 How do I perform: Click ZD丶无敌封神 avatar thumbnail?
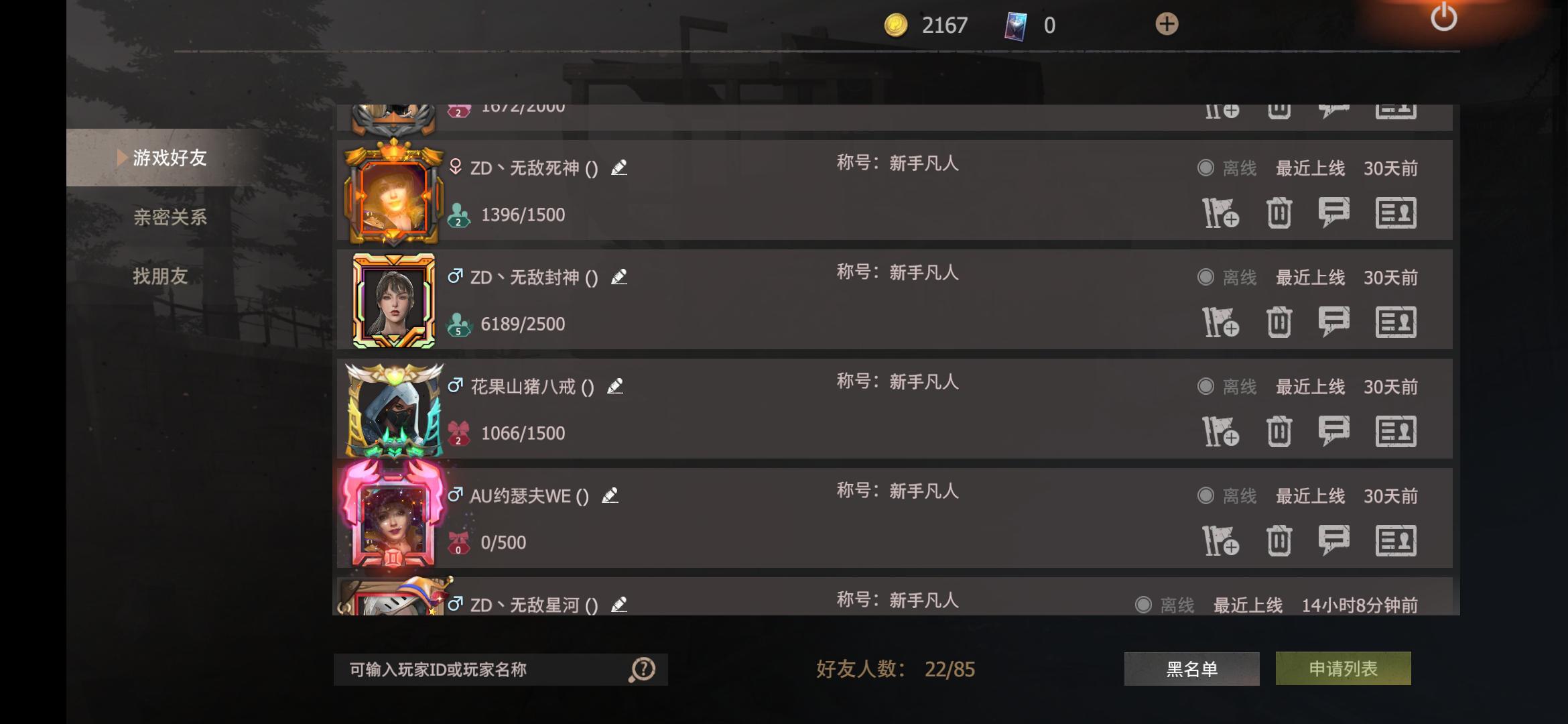[x=394, y=300]
